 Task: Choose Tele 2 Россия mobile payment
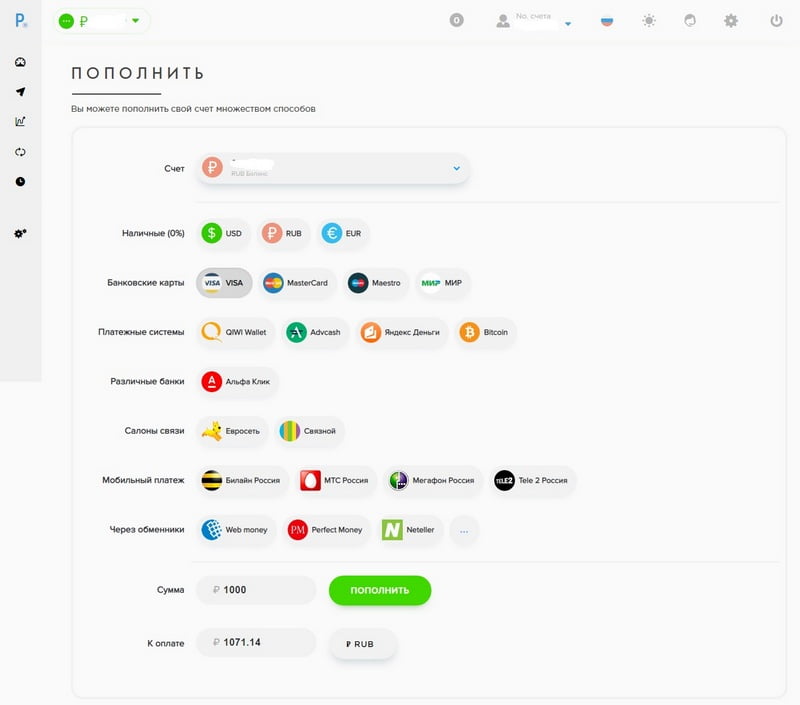(x=533, y=480)
